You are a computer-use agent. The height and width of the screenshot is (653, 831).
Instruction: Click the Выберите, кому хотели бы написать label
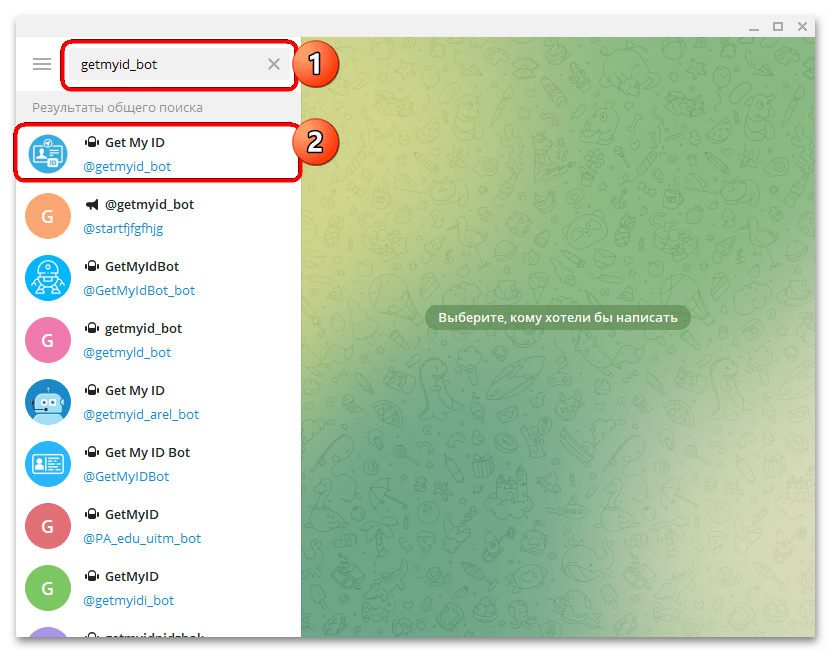558,317
